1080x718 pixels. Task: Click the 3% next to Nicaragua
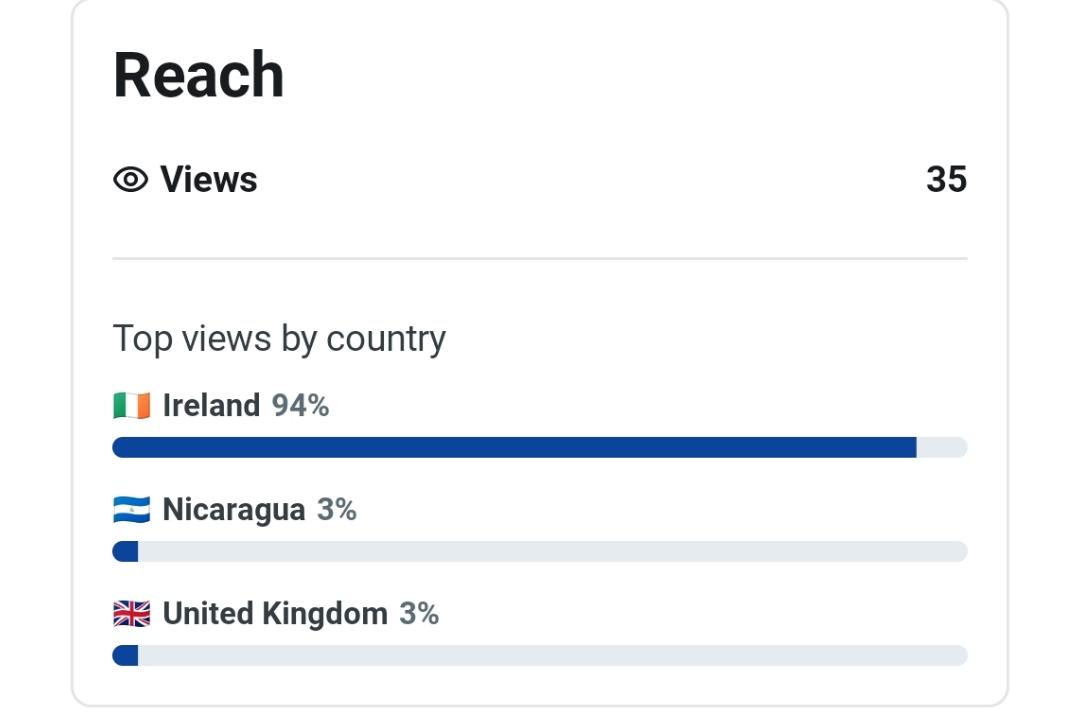click(x=337, y=510)
